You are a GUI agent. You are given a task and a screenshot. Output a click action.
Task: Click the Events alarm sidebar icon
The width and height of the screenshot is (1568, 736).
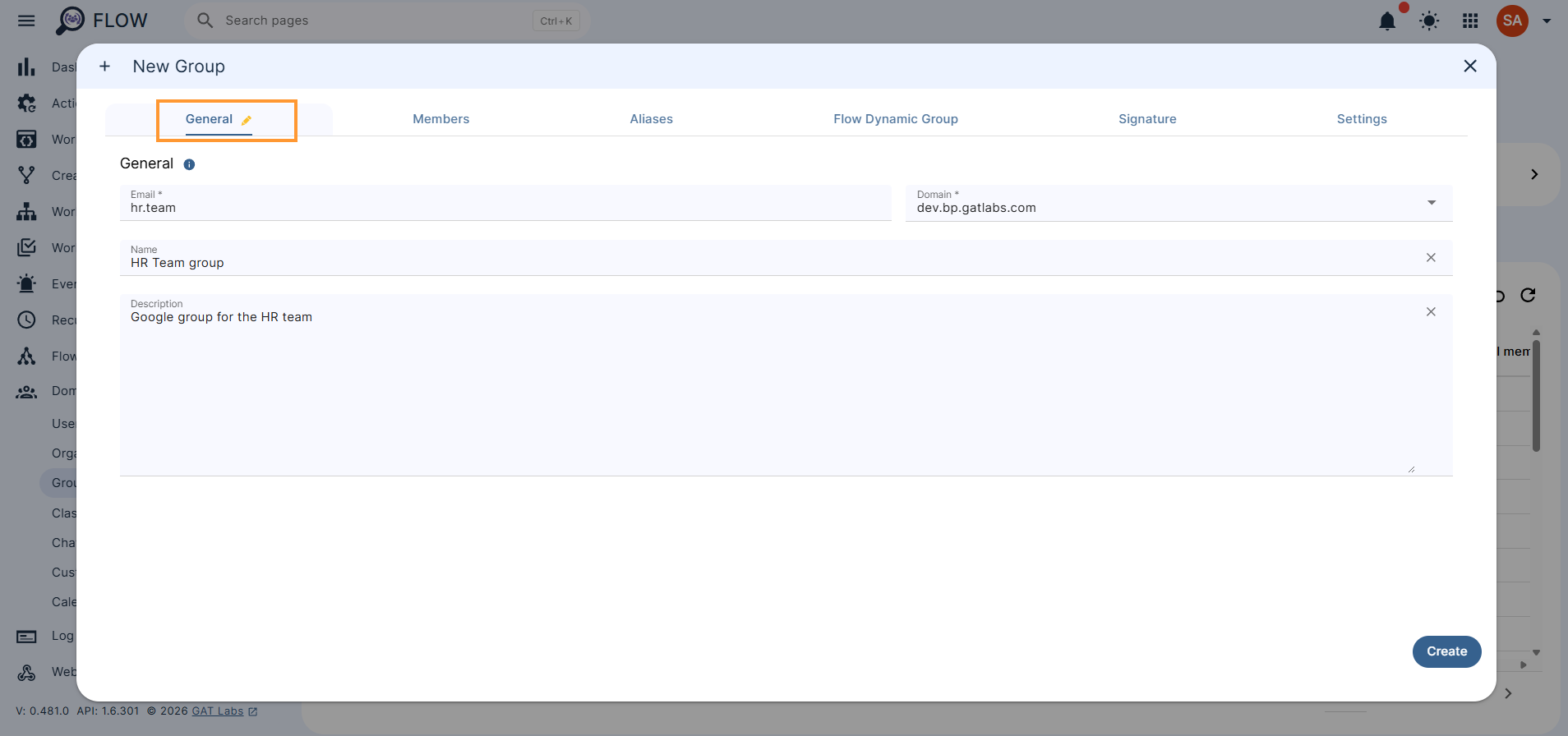click(26, 283)
